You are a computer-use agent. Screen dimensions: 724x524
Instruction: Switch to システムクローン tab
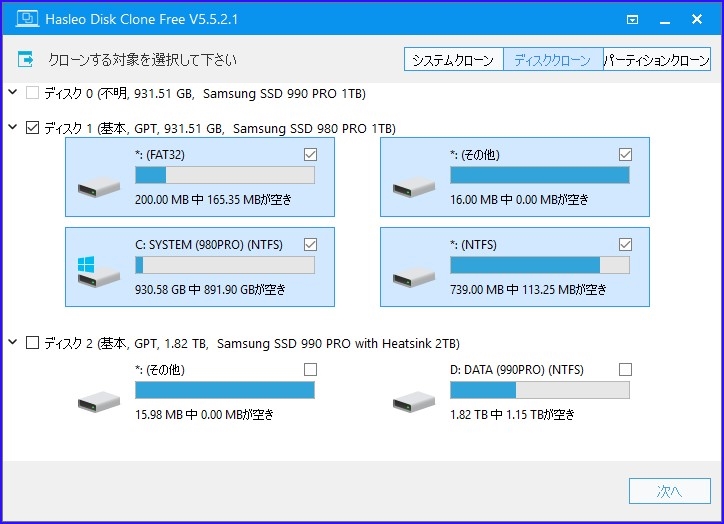[x=453, y=60]
